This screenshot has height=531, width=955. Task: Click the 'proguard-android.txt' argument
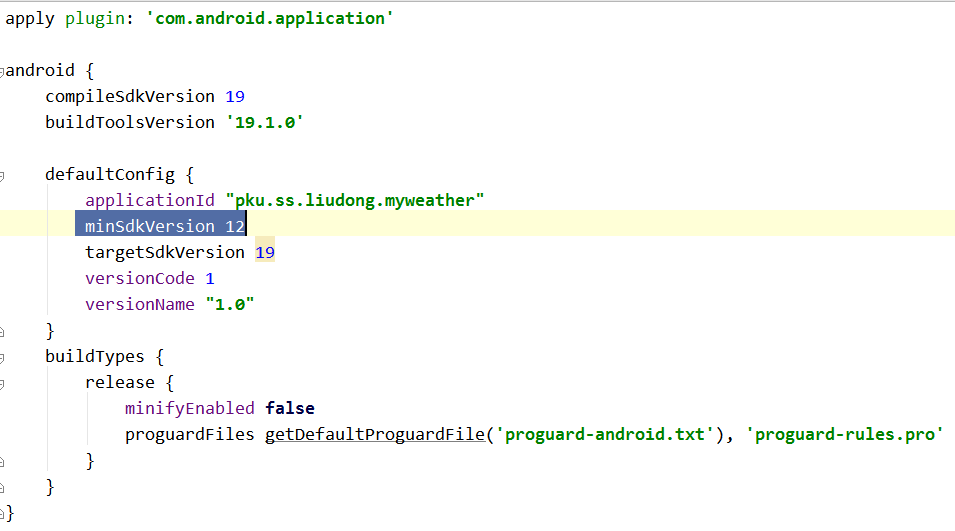pos(606,434)
